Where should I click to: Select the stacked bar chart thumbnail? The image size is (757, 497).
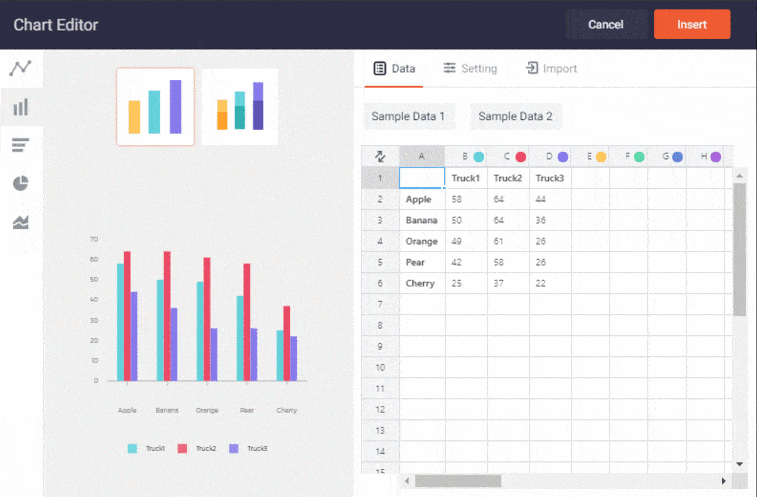(x=240, y=107)
